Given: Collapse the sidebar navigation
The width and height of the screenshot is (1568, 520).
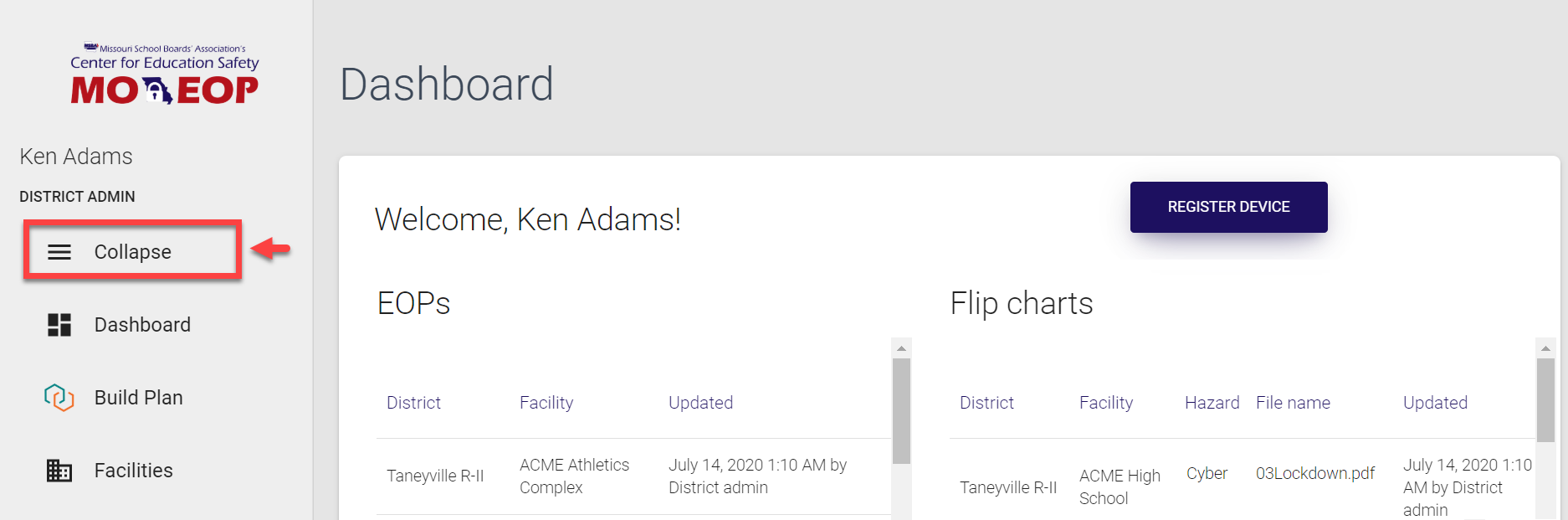Looking at the screenshot, I should point(132,252).
